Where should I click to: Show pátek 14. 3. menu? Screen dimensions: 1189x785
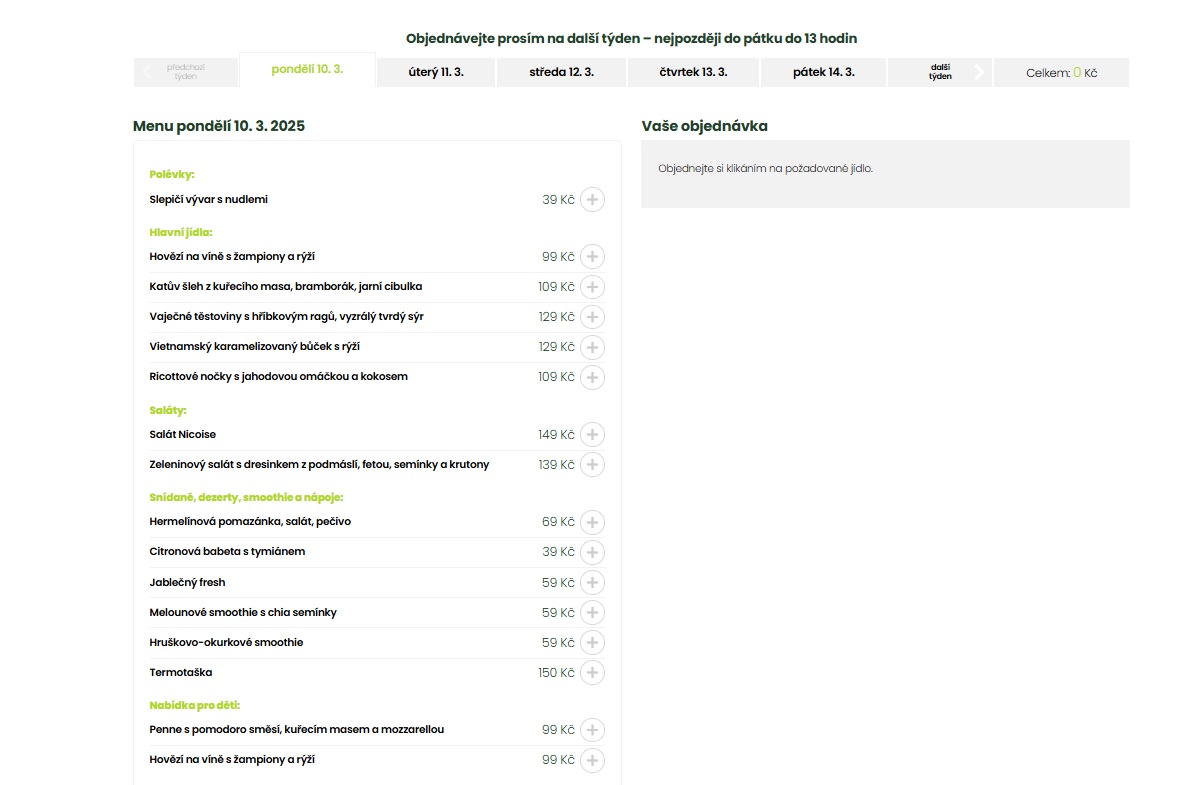tap(823, 72)
